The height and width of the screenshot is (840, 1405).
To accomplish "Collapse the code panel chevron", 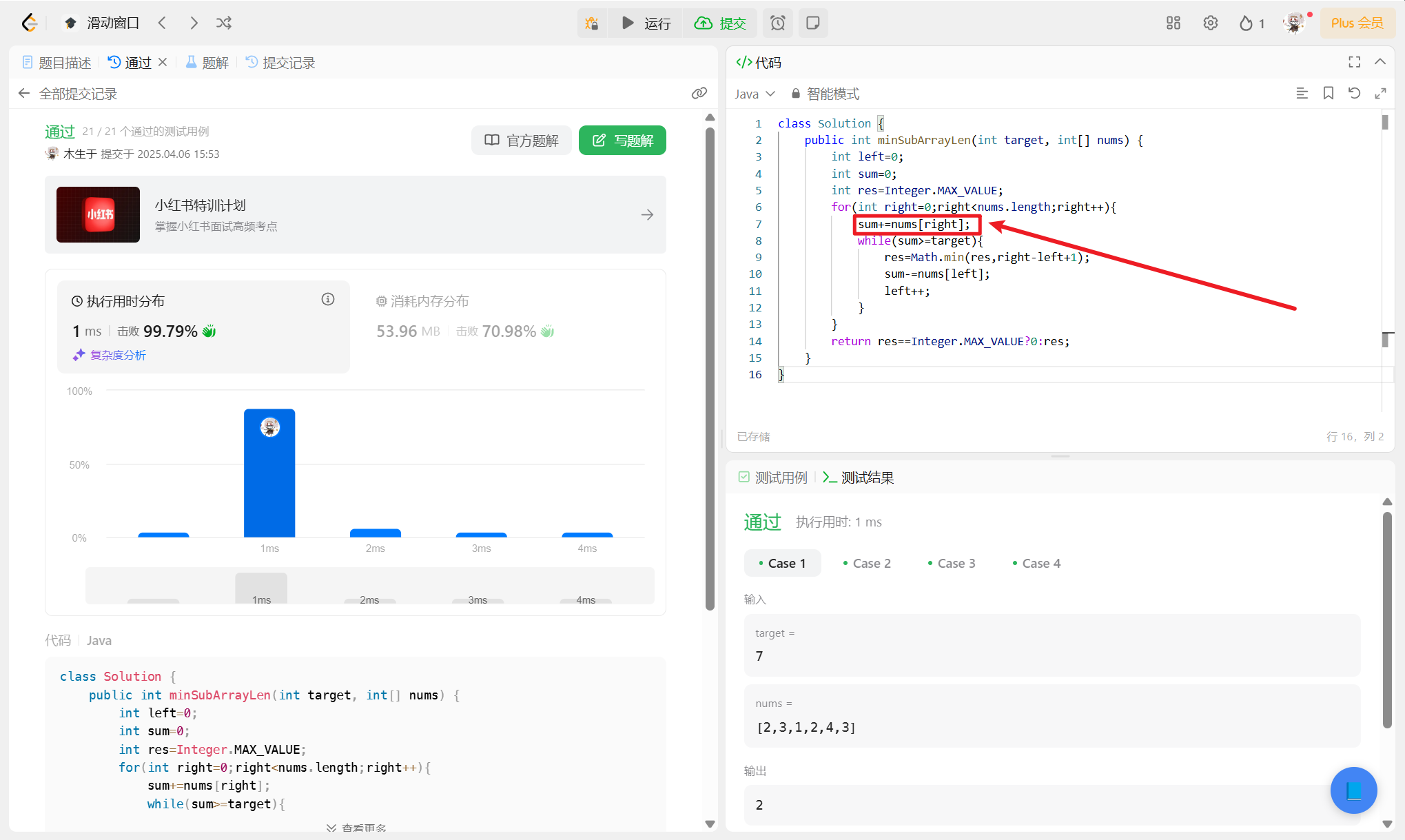I will (x=1380, y=62).
